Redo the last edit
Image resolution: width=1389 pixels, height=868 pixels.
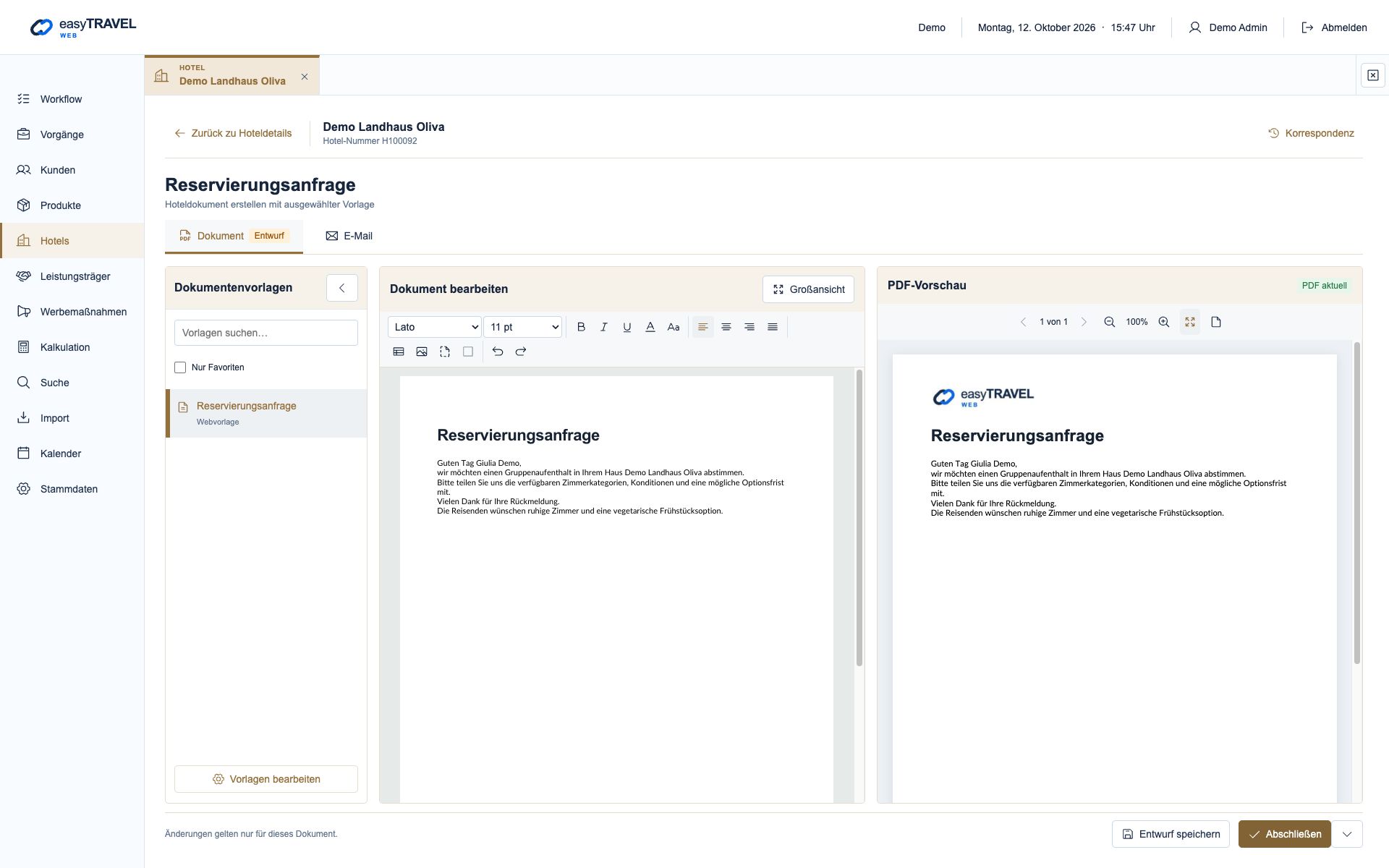coord(521,352)
